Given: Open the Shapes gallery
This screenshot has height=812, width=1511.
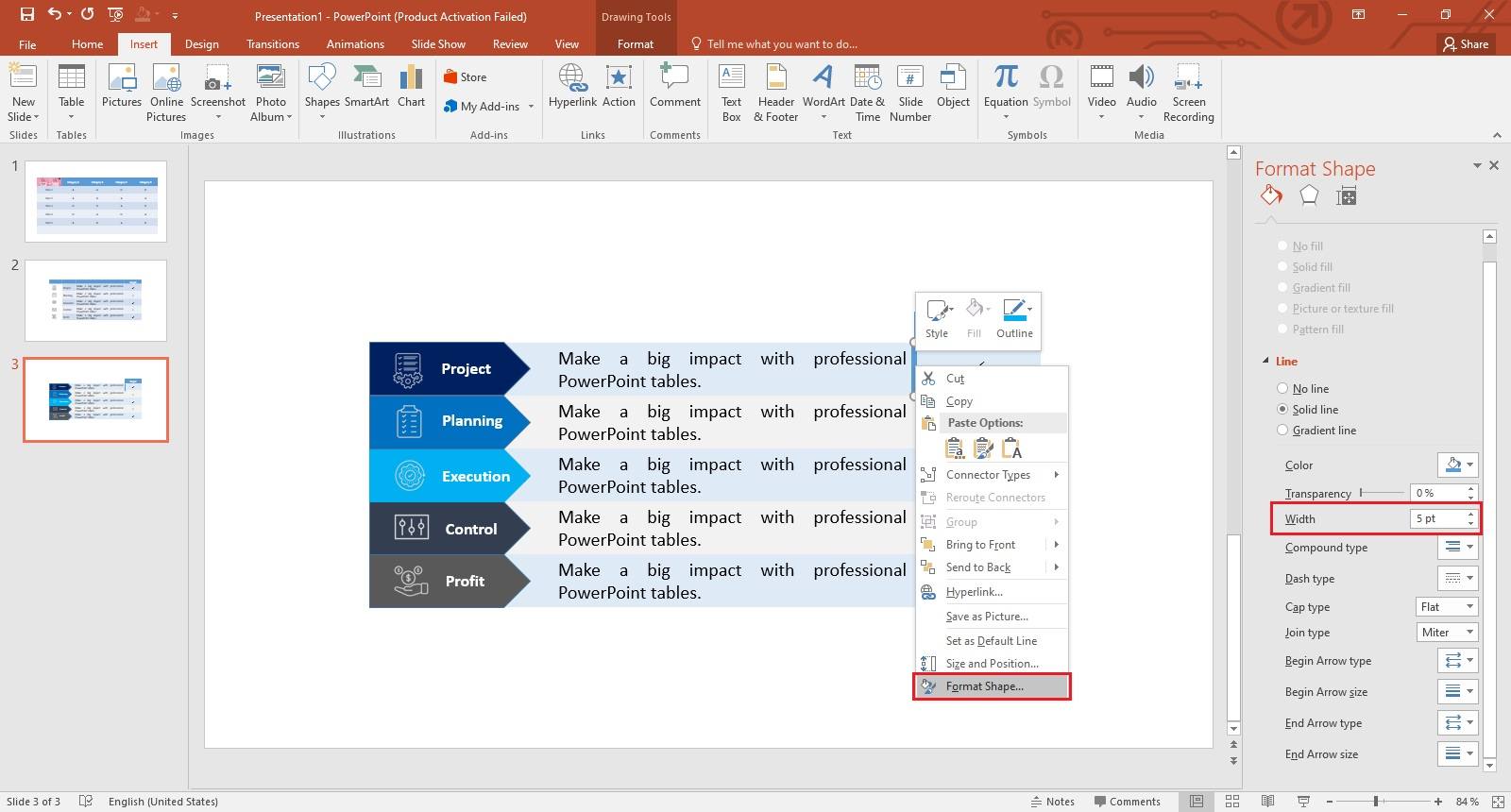Looking at the screenshot, I should coord(322,93).
